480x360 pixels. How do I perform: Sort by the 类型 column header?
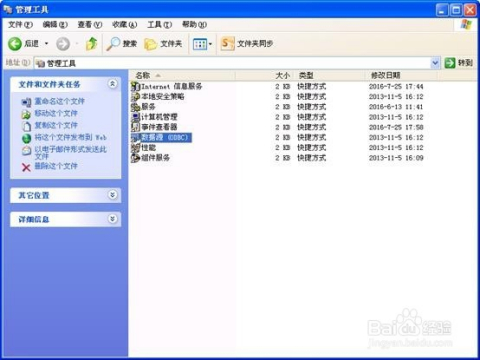click(330, 75)
